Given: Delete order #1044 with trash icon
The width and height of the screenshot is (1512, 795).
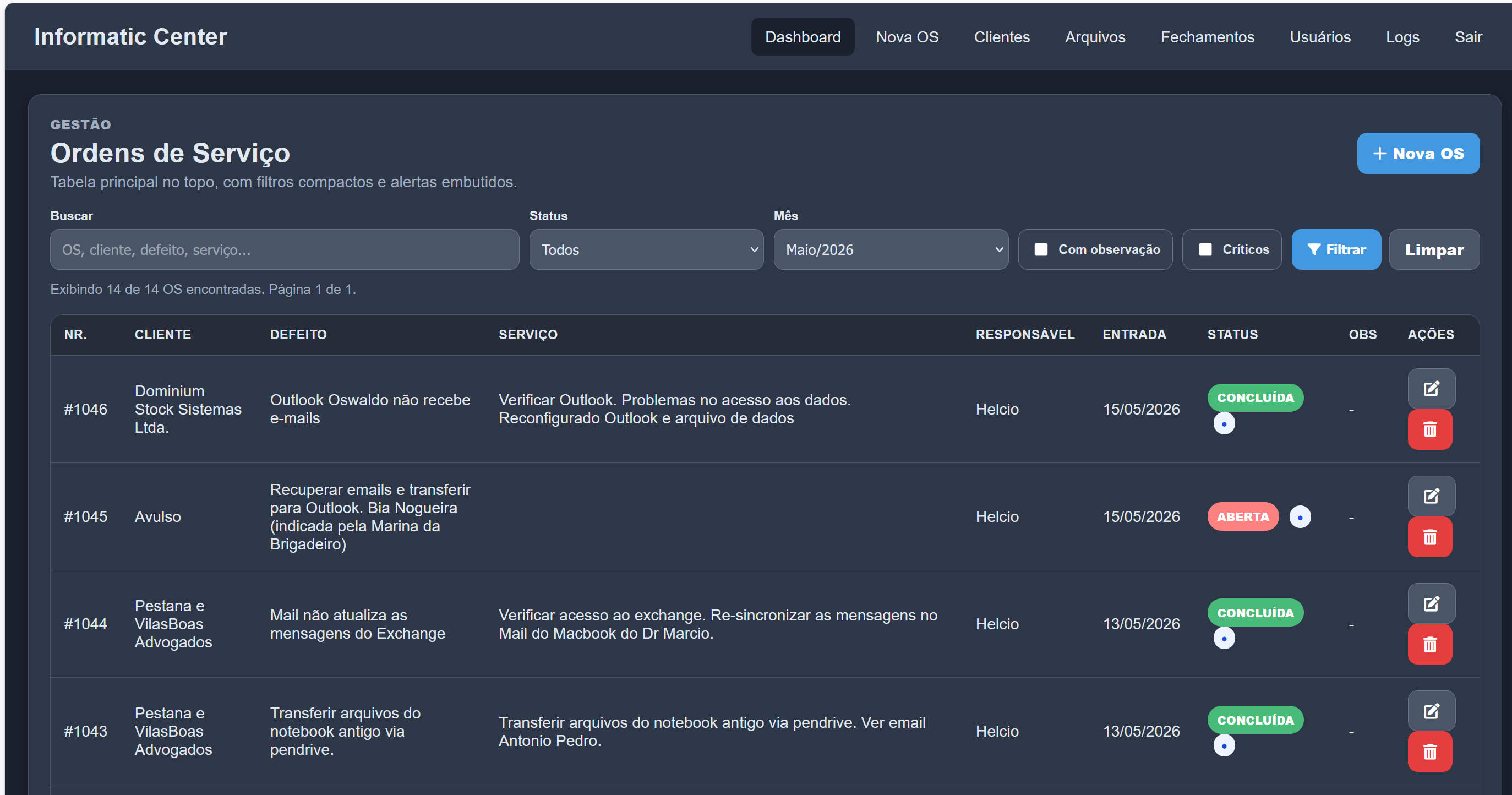Looking at the screenshot, I should [x=1430, y=645].
